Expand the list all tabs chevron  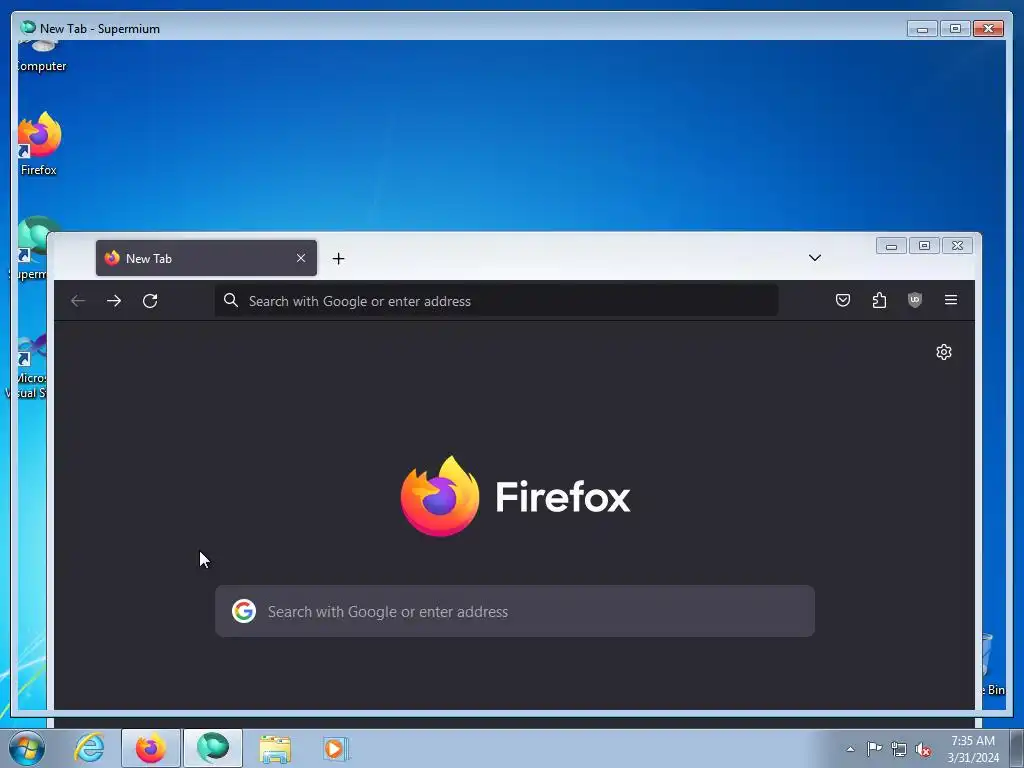(814, 258)
